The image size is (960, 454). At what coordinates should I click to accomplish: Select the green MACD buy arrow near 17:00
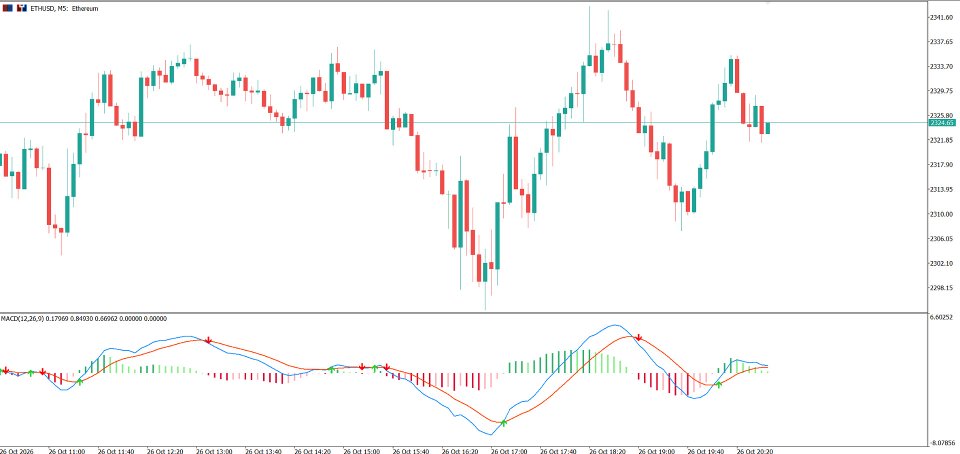coord(503,423)
